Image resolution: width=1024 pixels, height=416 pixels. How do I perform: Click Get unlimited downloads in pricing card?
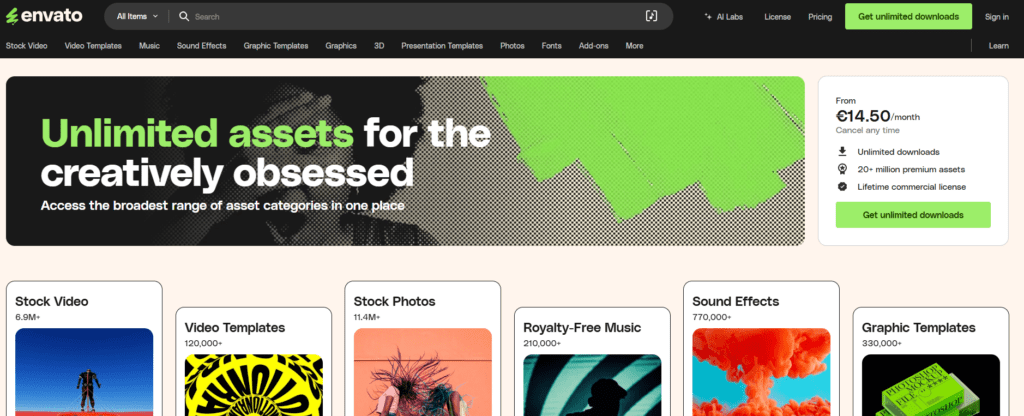[912, 215]
